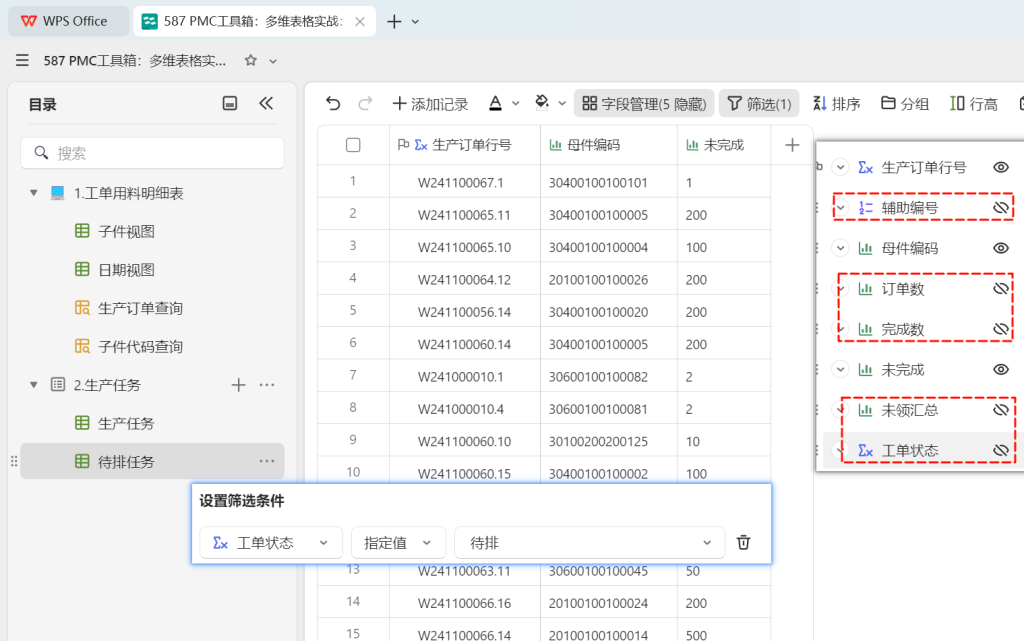Show the 完成数 field
1024x641 pixels.
[1001, 330]
